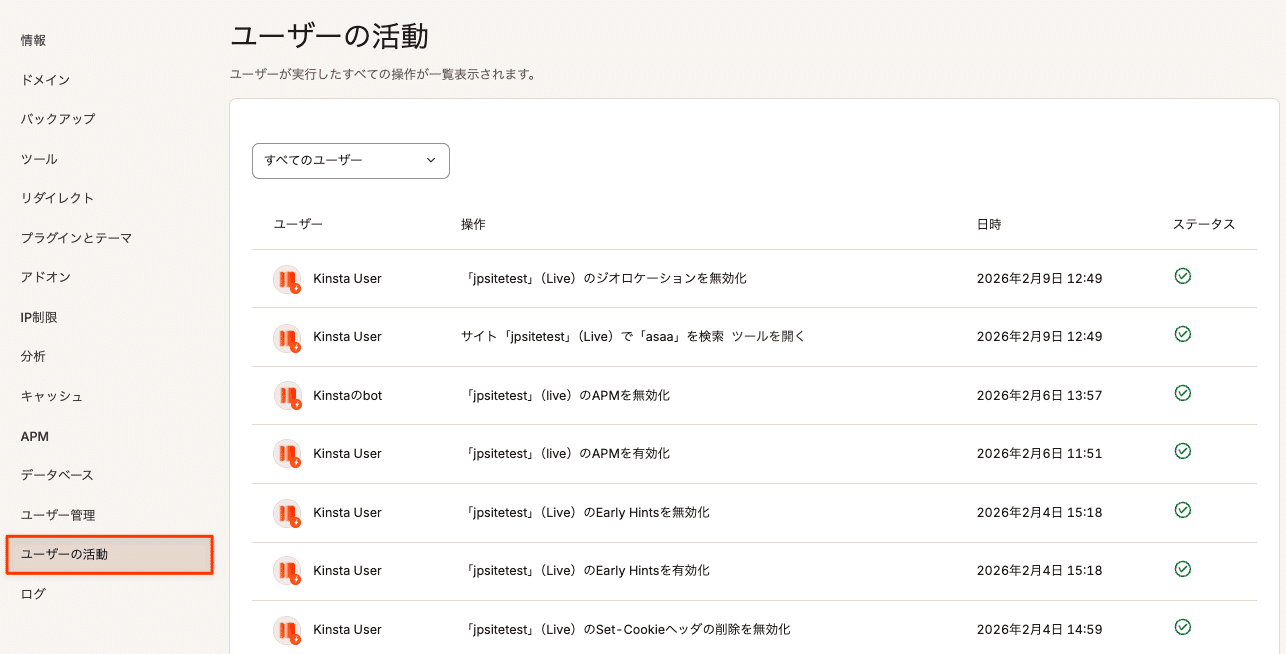Screen dimensions: 1286x654
Task: Click the status icon on the Set‑Cookie row
Action: (x=1183, y=626)
